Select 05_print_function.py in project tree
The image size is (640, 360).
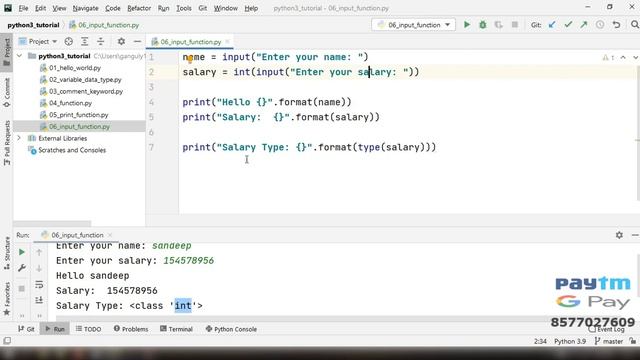click(78, 115)
